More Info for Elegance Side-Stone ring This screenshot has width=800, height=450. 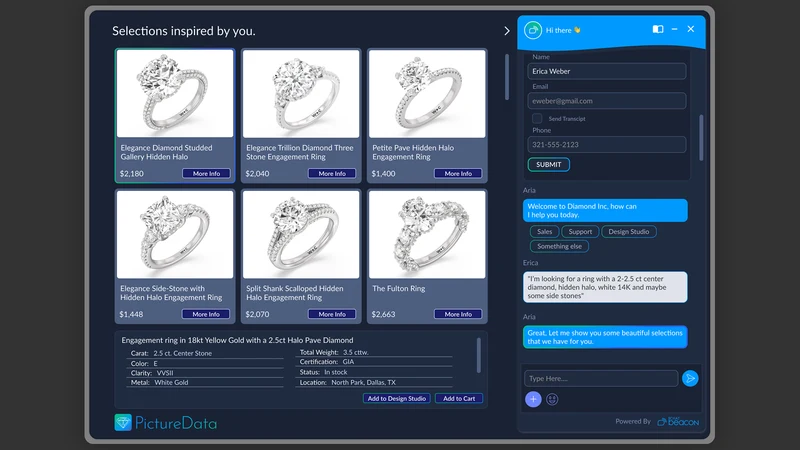[x=206, y=314]
